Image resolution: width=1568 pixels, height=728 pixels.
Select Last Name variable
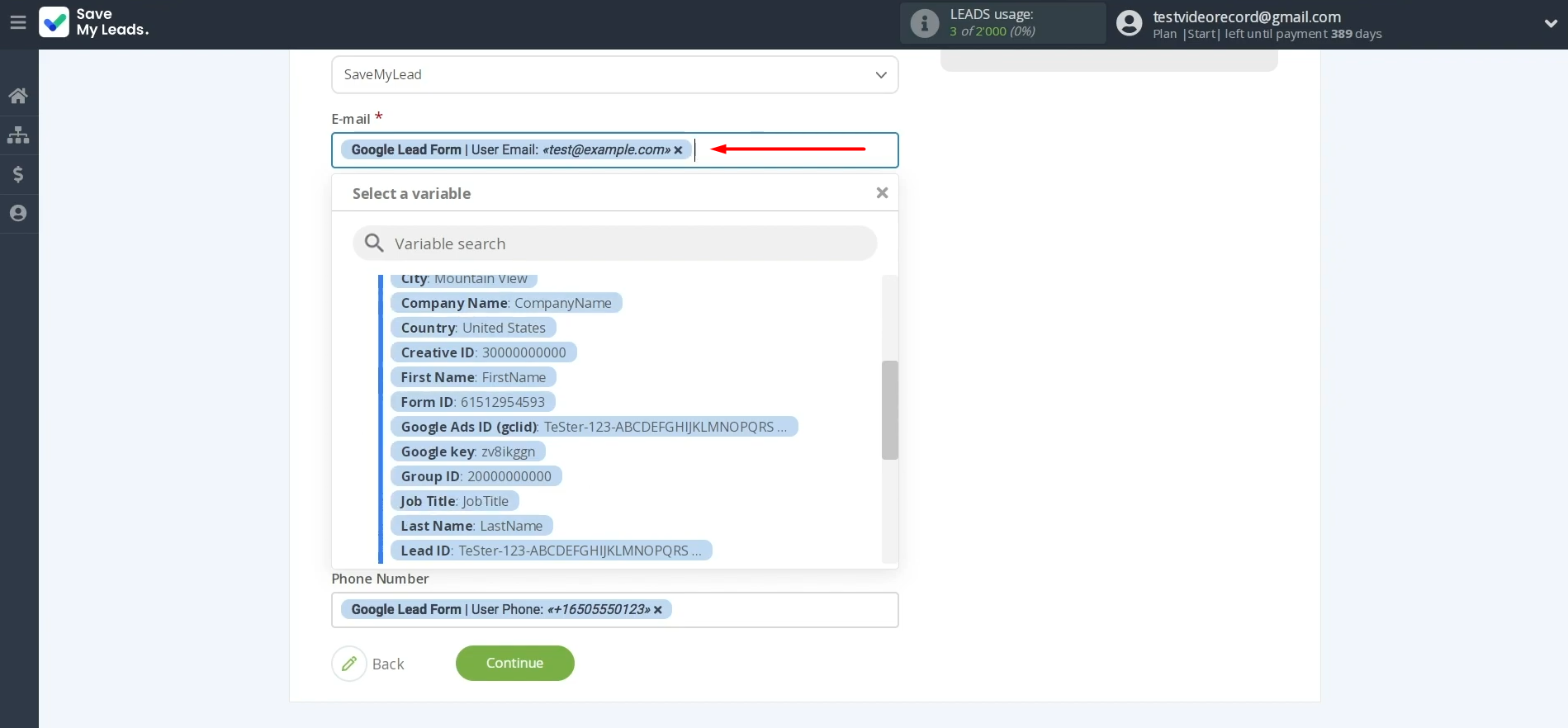[x=471, y=526]
